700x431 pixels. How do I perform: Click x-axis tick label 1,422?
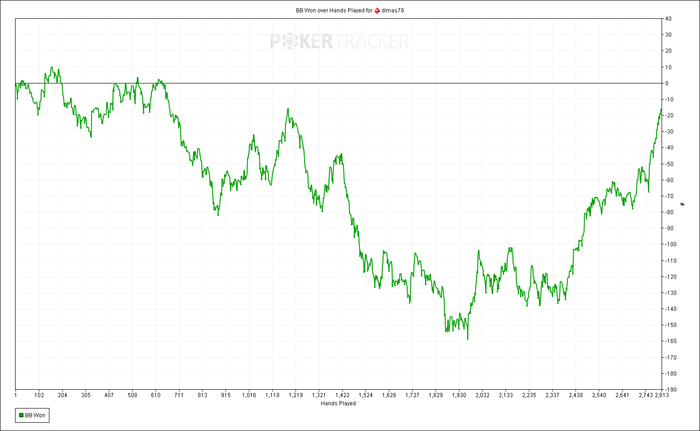[342, 395]
